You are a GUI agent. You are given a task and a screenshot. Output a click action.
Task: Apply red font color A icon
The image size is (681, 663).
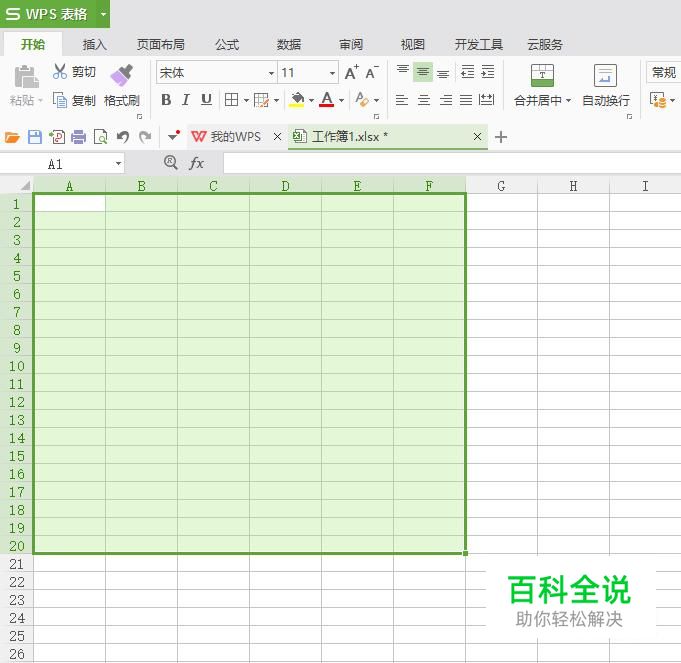pyautogui.click(x=327, y=99)
